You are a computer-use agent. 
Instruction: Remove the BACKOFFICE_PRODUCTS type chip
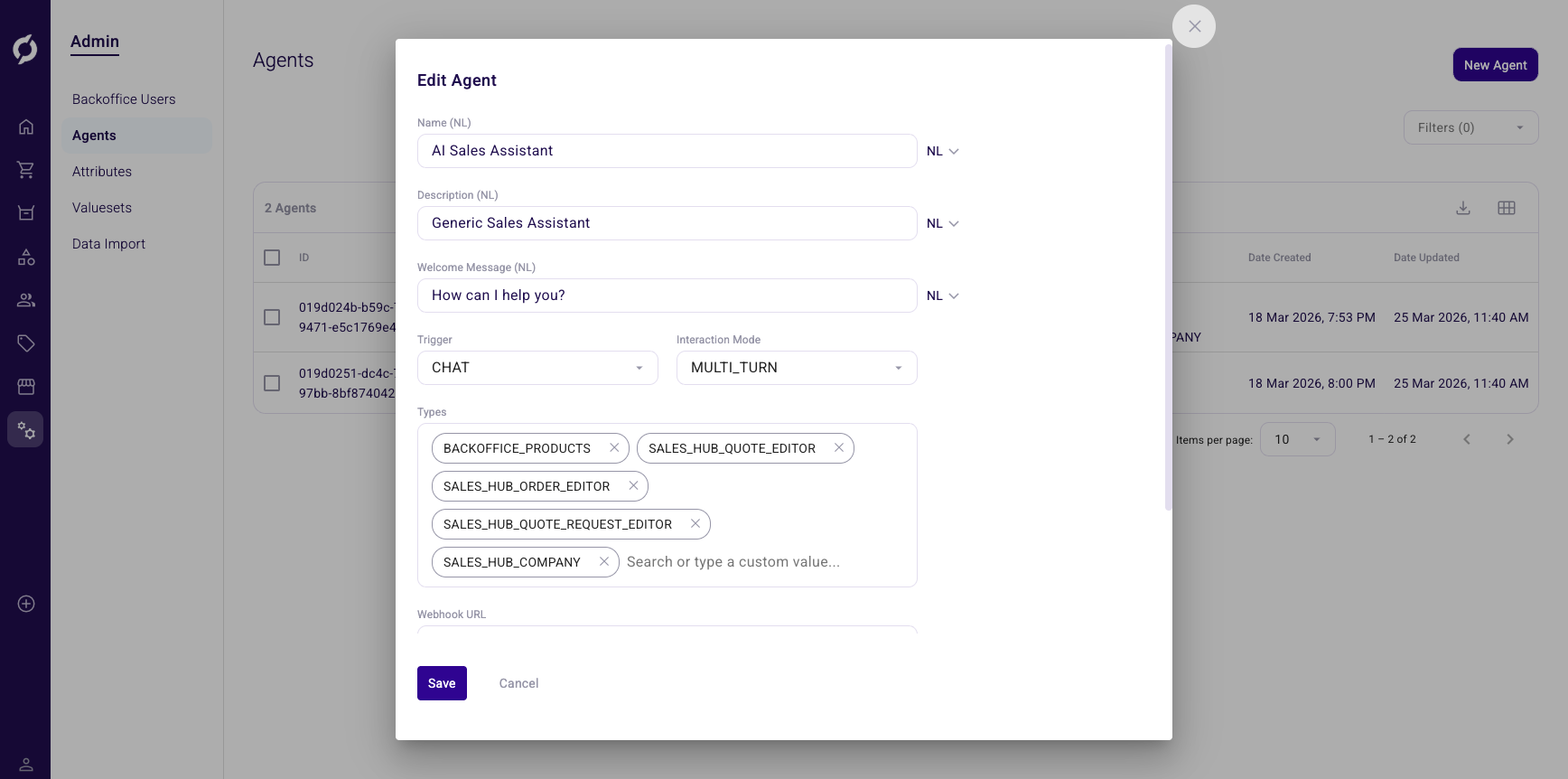pyautogui.click(x=614, y=447)
